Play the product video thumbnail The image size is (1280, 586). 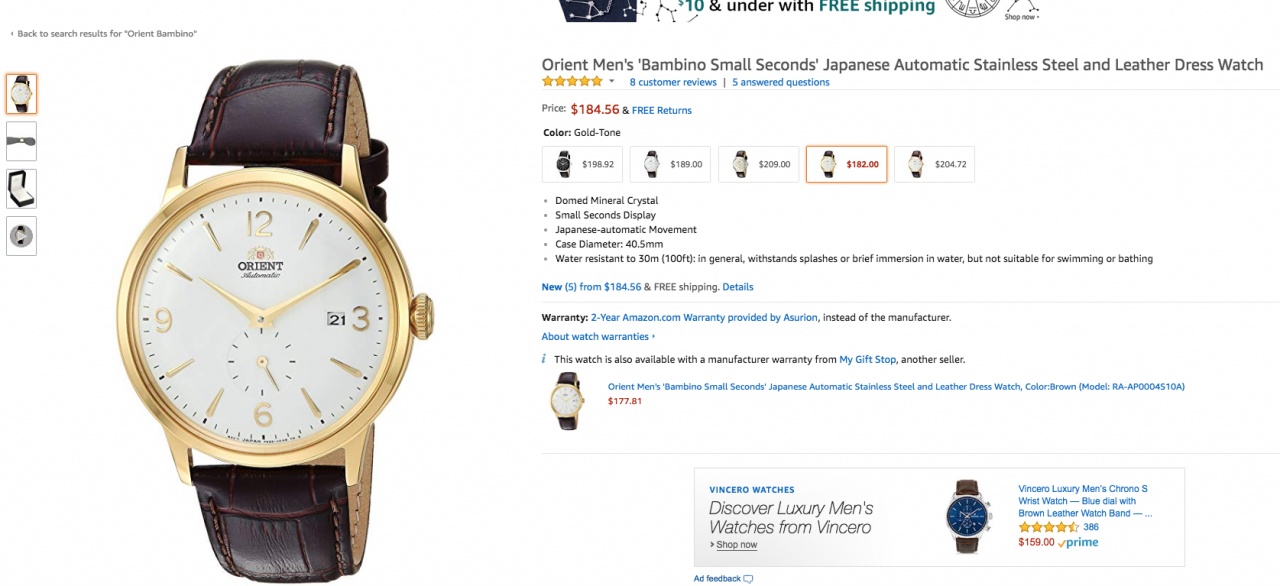coord(21,236)
